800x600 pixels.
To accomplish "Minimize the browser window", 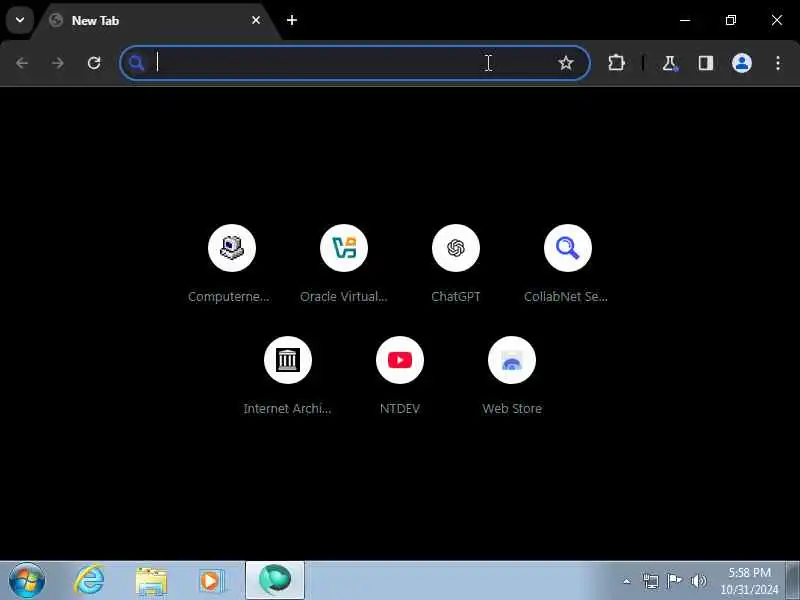I will (x=685, y=20).
